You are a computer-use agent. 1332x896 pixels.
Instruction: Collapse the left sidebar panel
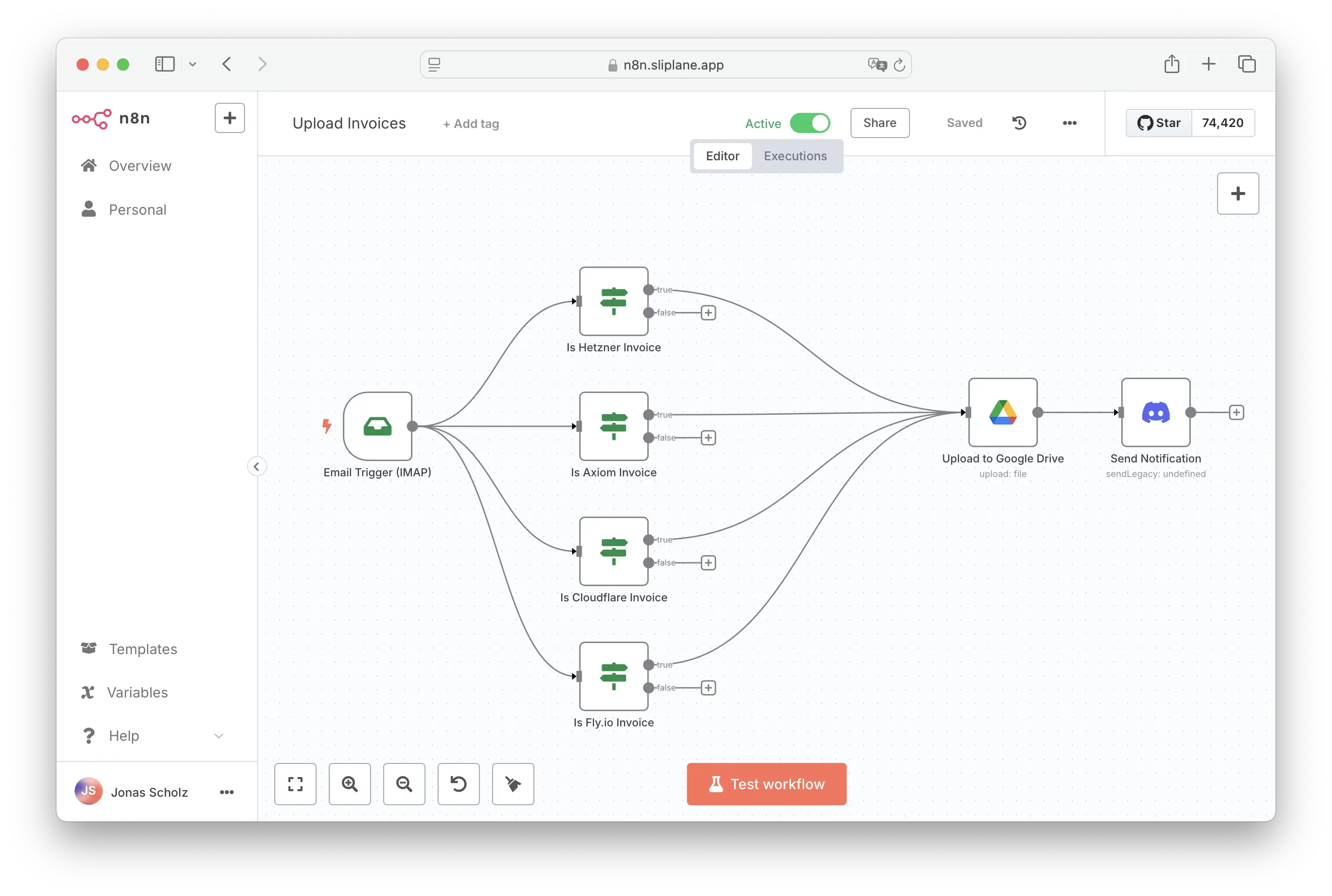click(x=256, y=466)
